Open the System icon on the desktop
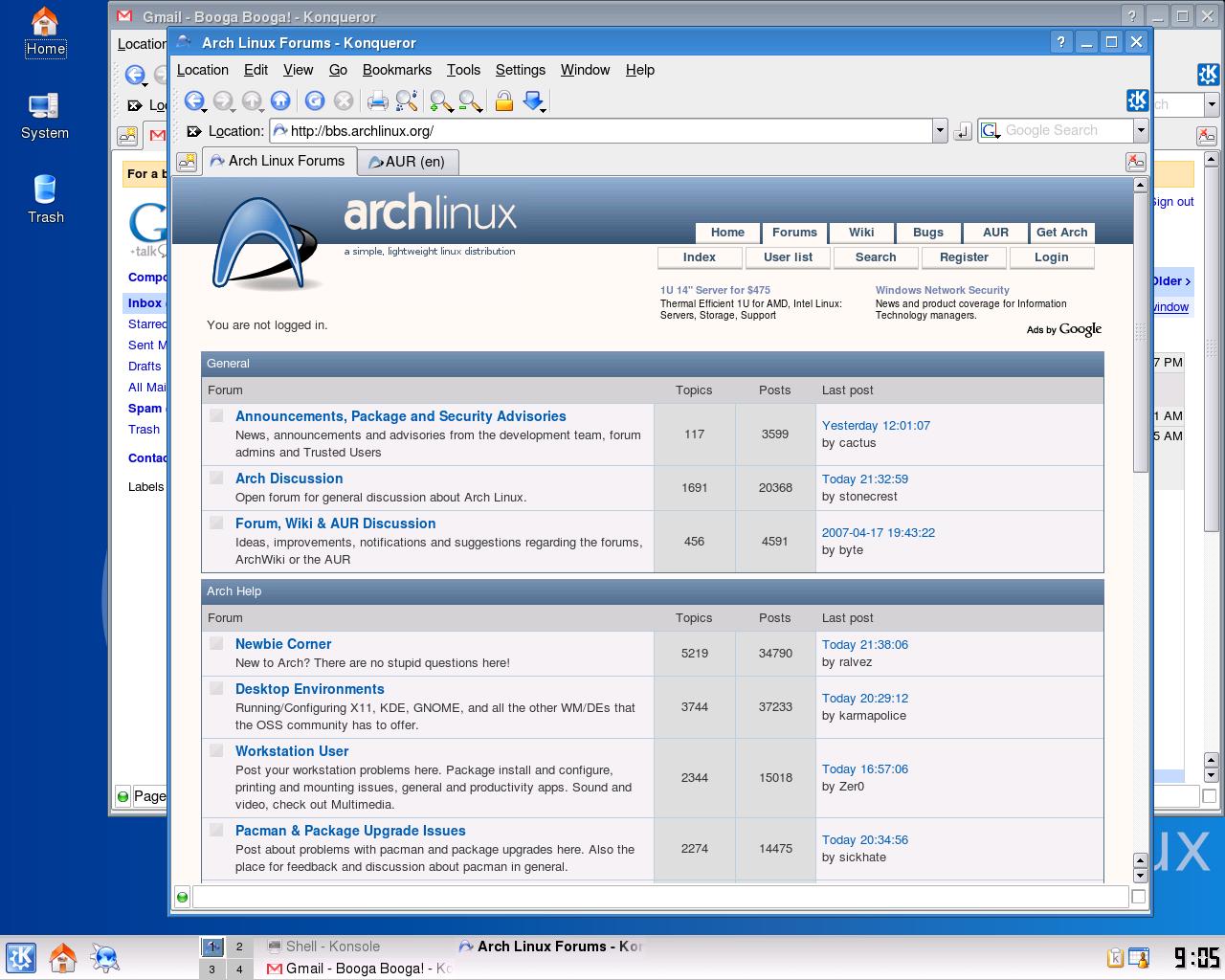The height and width of the screenshot is (980, 1225). [x=45, y=116]
